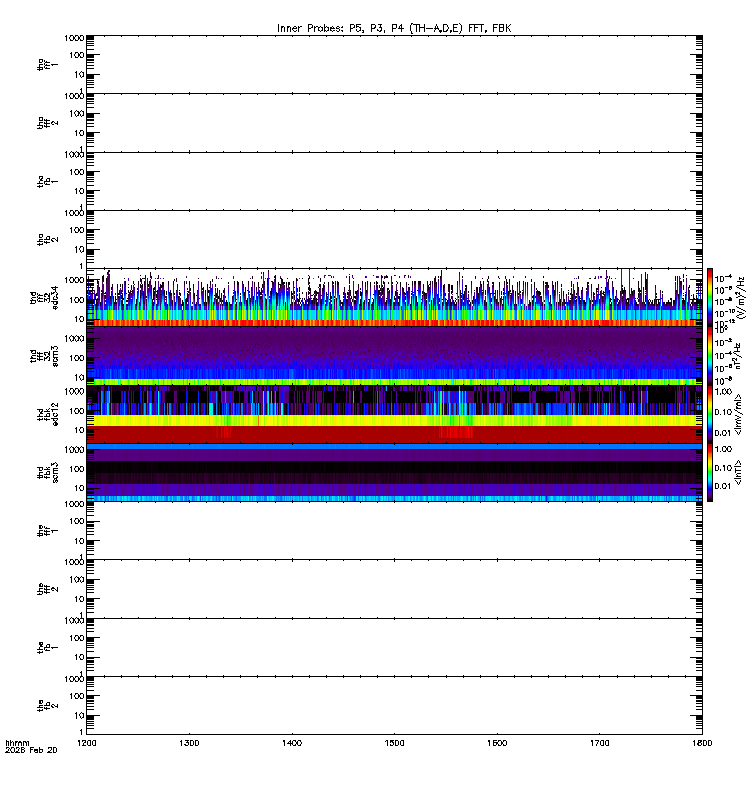Click the "<|nT|>" units label
This screenshot has height=800, width=750.
point(738,472)
